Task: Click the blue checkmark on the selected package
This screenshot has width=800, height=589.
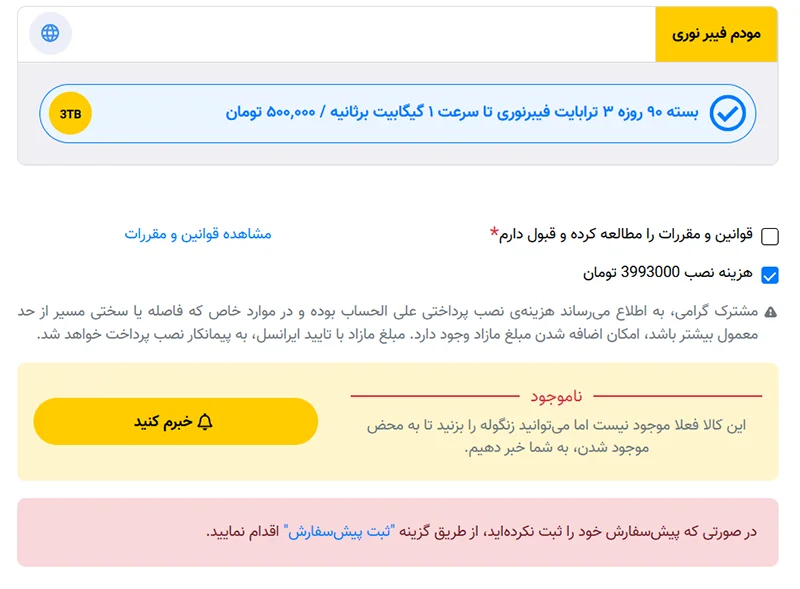Action: [726, 113]
